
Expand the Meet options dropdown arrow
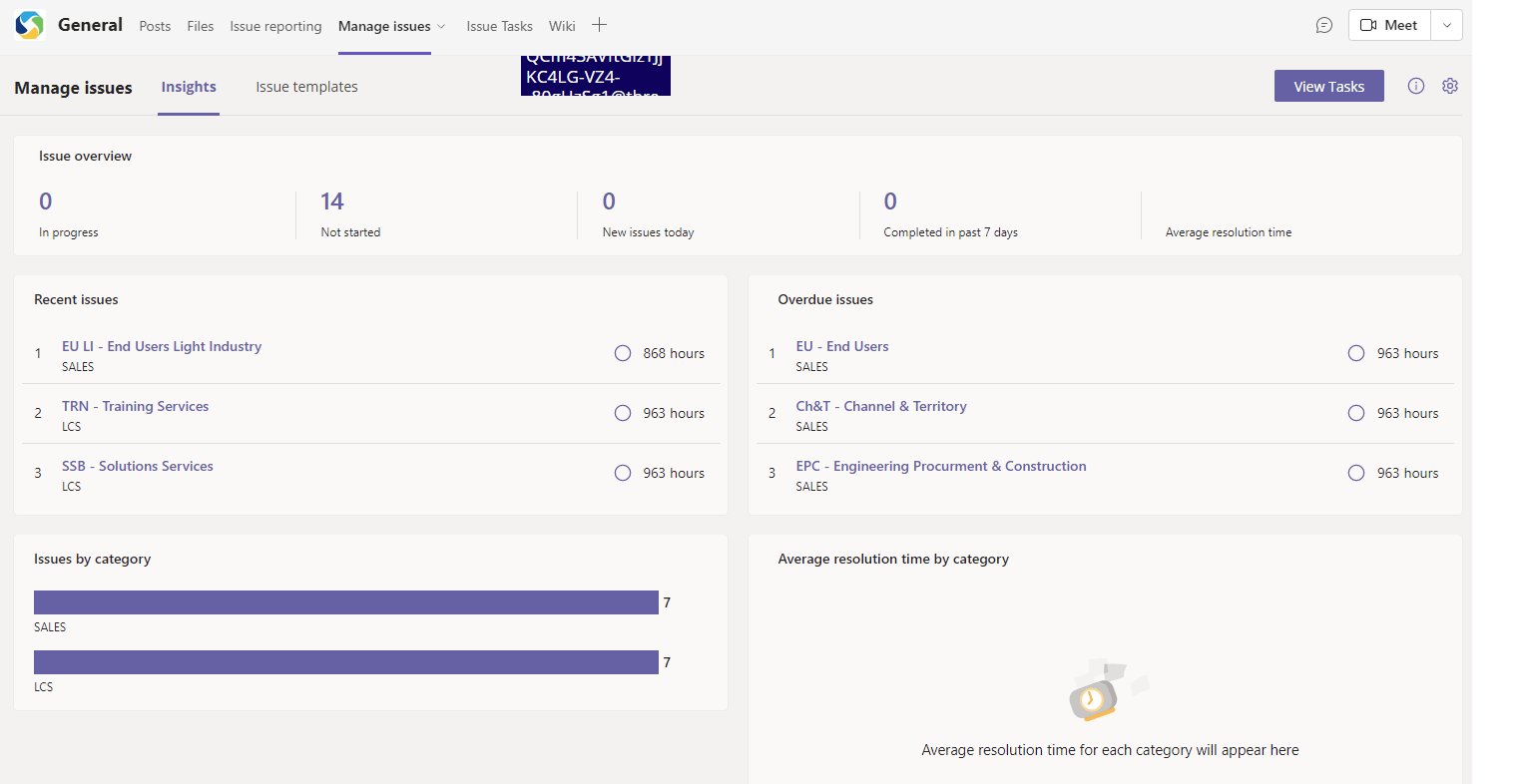click(1447, 25)
